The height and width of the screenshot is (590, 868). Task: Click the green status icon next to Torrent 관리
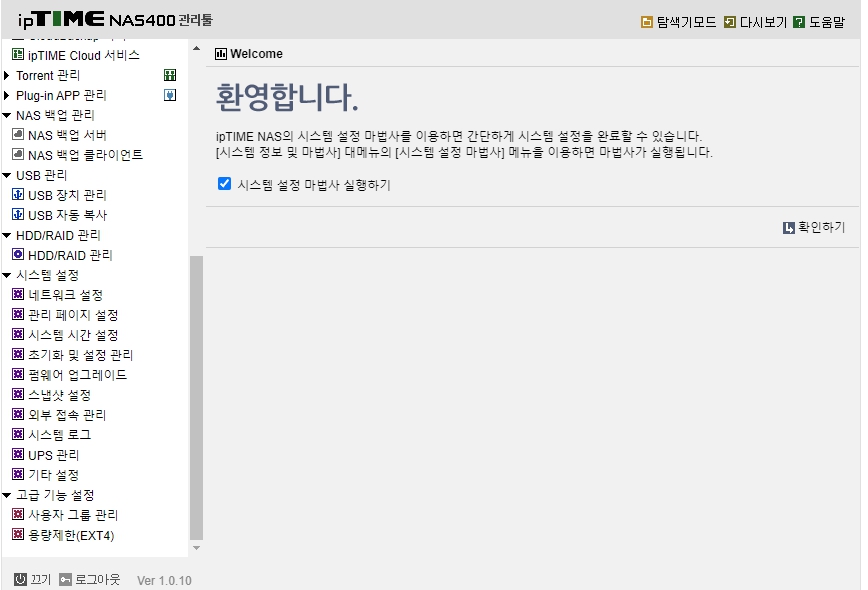click(171, 75)
